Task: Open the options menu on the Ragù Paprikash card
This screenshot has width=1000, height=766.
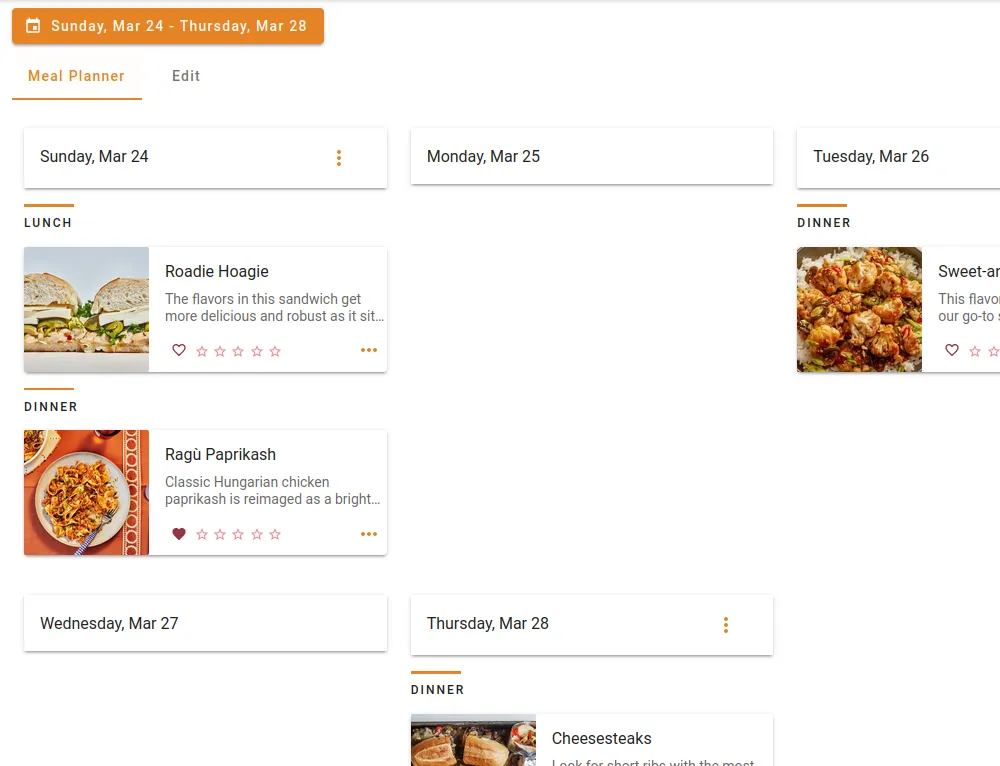Action: coord(368,533)
